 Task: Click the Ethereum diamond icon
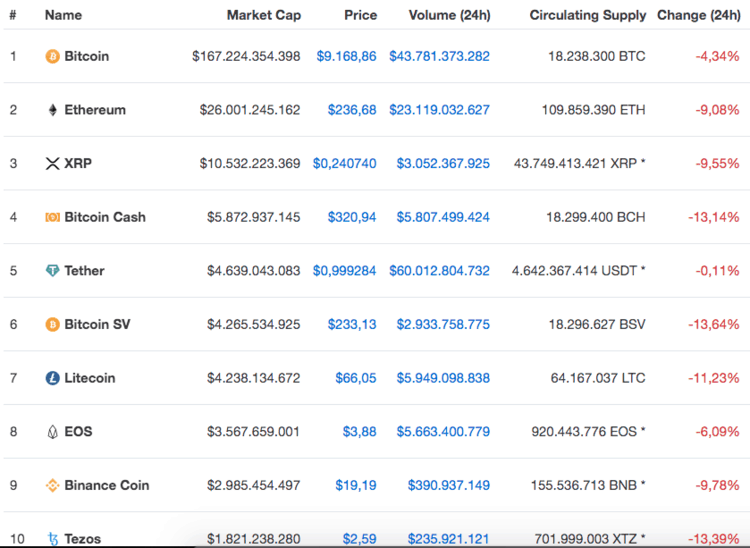pyautogui.click(x=53, y=110)
